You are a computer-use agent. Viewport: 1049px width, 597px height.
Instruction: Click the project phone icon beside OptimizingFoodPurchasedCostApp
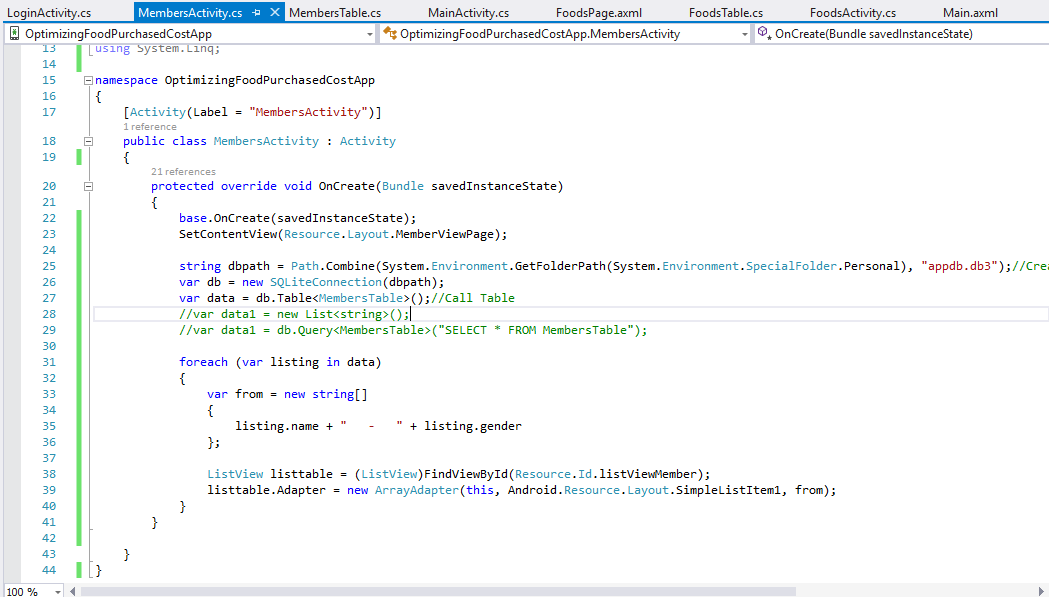pos(14,33)
